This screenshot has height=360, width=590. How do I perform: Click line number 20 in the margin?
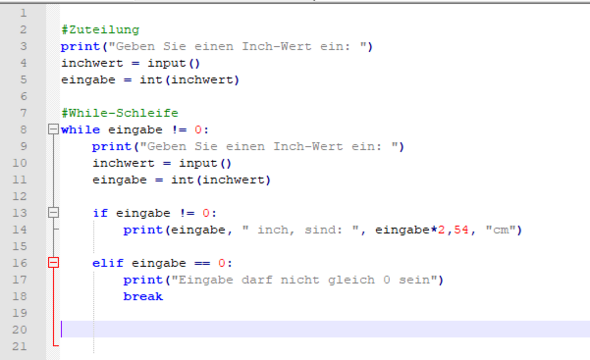click(20, 330)
